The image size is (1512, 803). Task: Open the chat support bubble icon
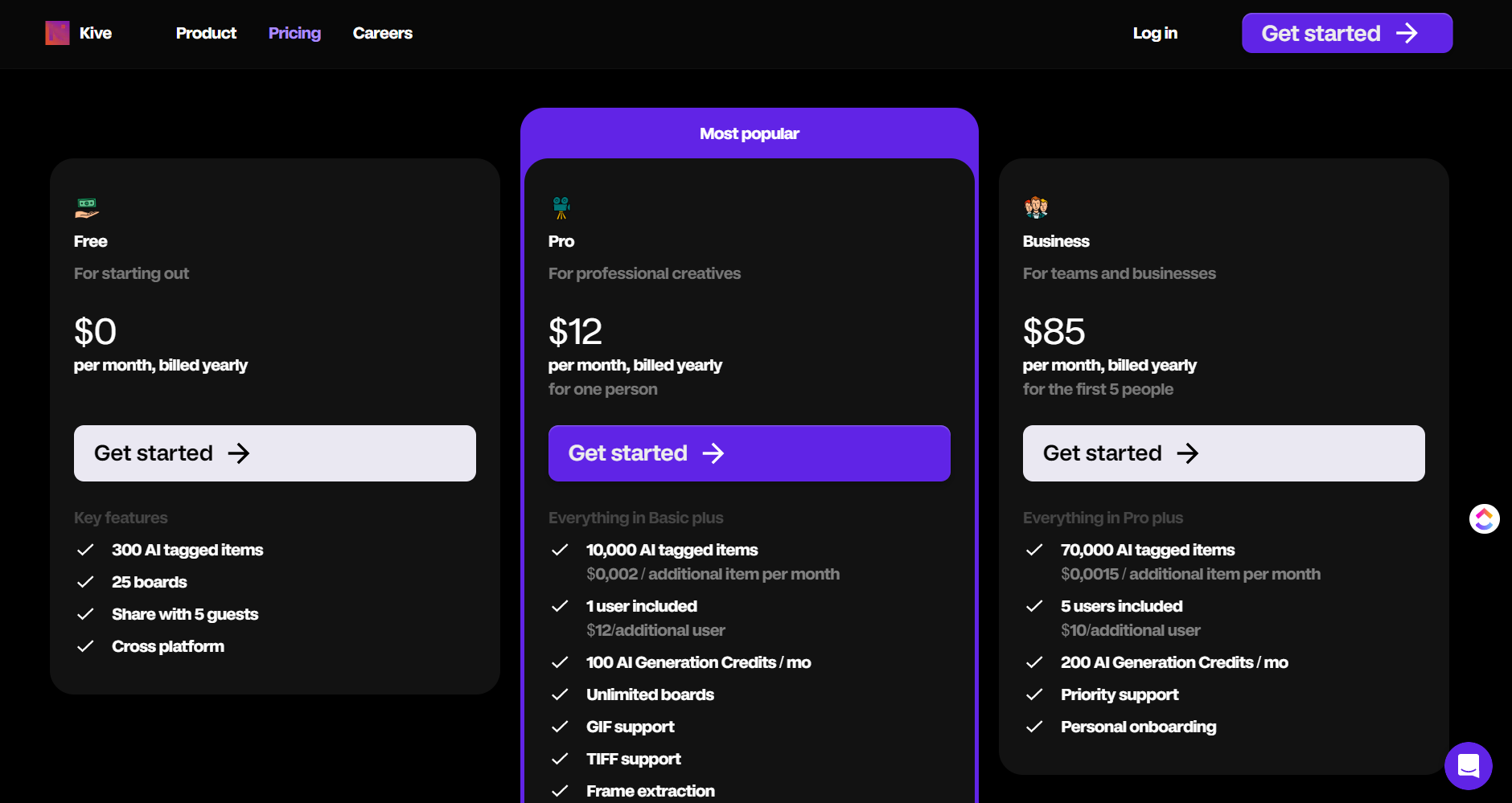tap(1468, 765)
